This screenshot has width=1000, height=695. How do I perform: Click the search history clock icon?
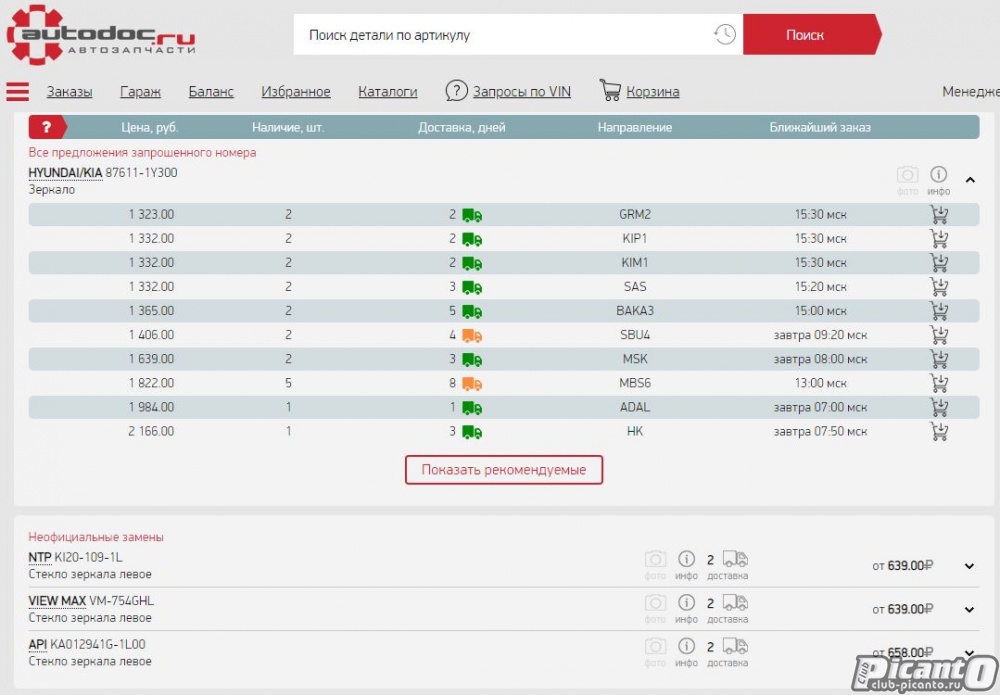pos(724,34)
